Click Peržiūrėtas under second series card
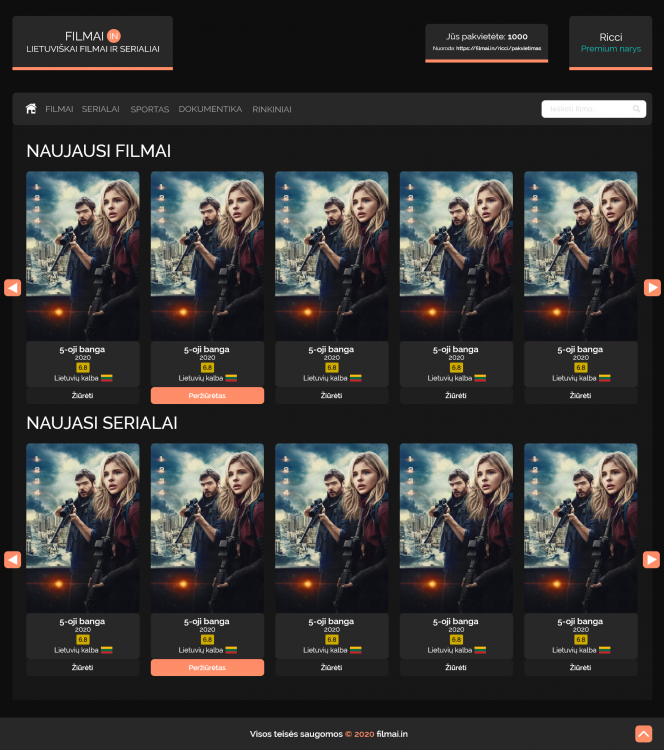This screenshot has width=664, height=750. coord(207,667)
